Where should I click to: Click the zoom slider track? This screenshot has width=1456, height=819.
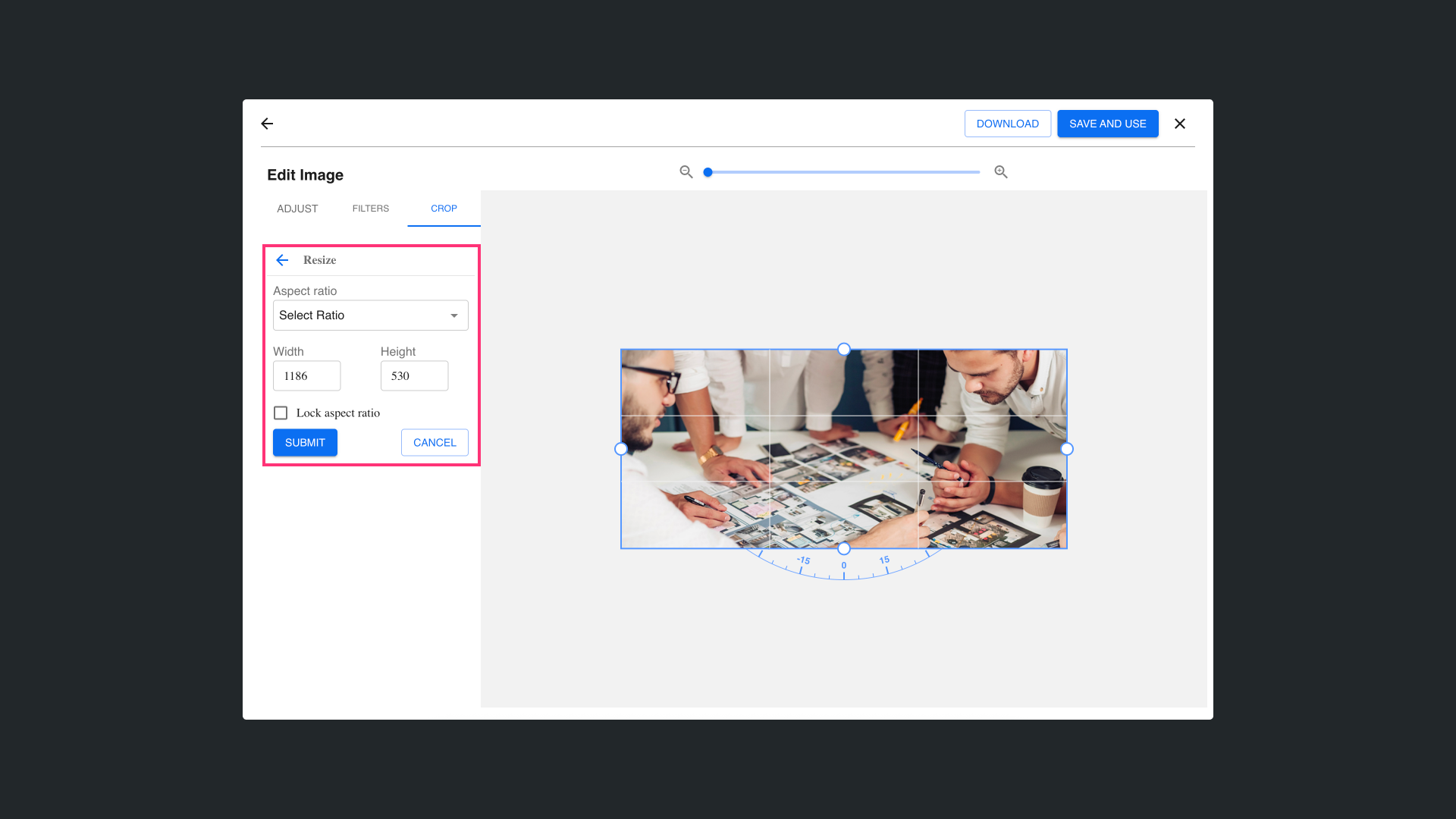(843, 172)
